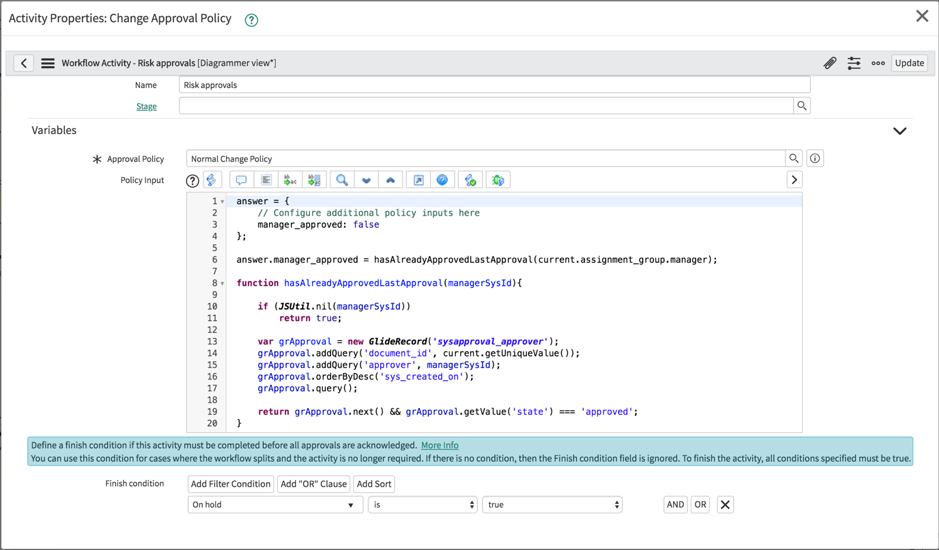
Task: Fold the function at line 8 arrow
Action: tap(222, 283)
